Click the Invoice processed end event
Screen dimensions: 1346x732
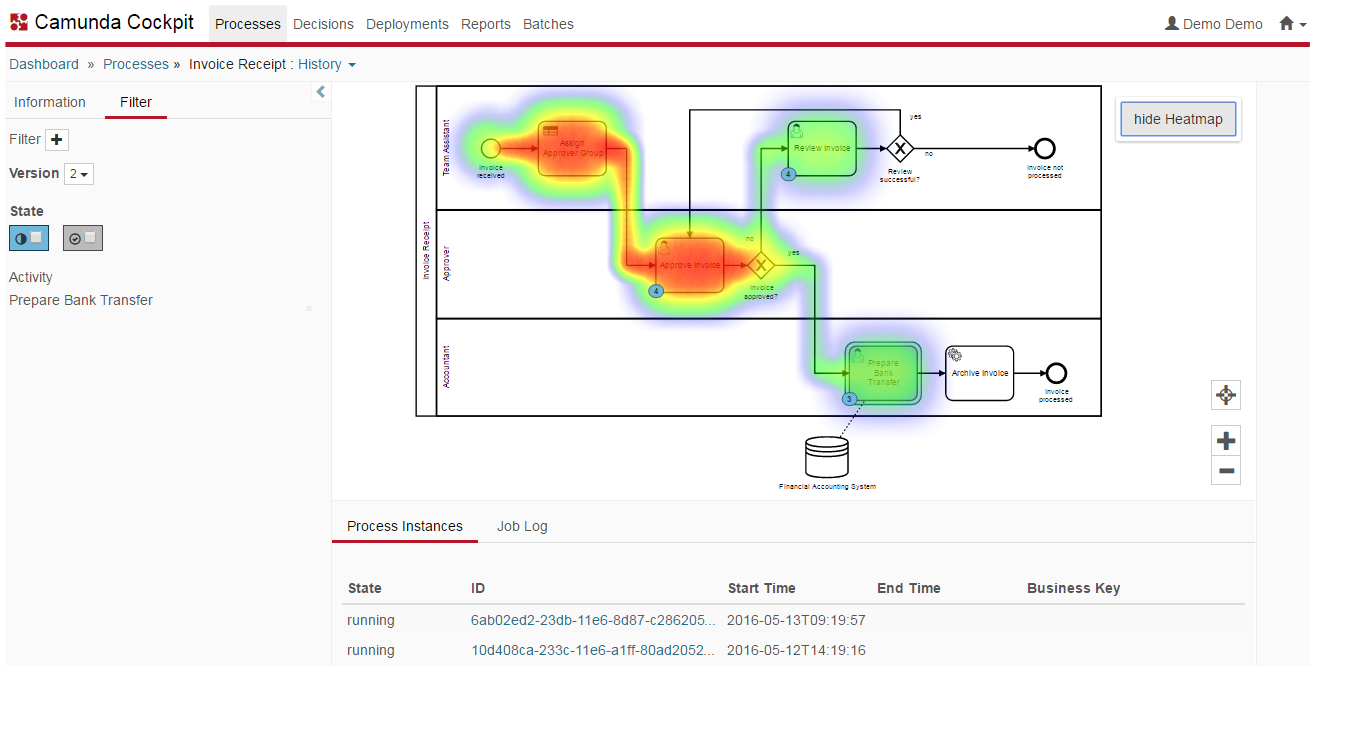pos(1055,373)
